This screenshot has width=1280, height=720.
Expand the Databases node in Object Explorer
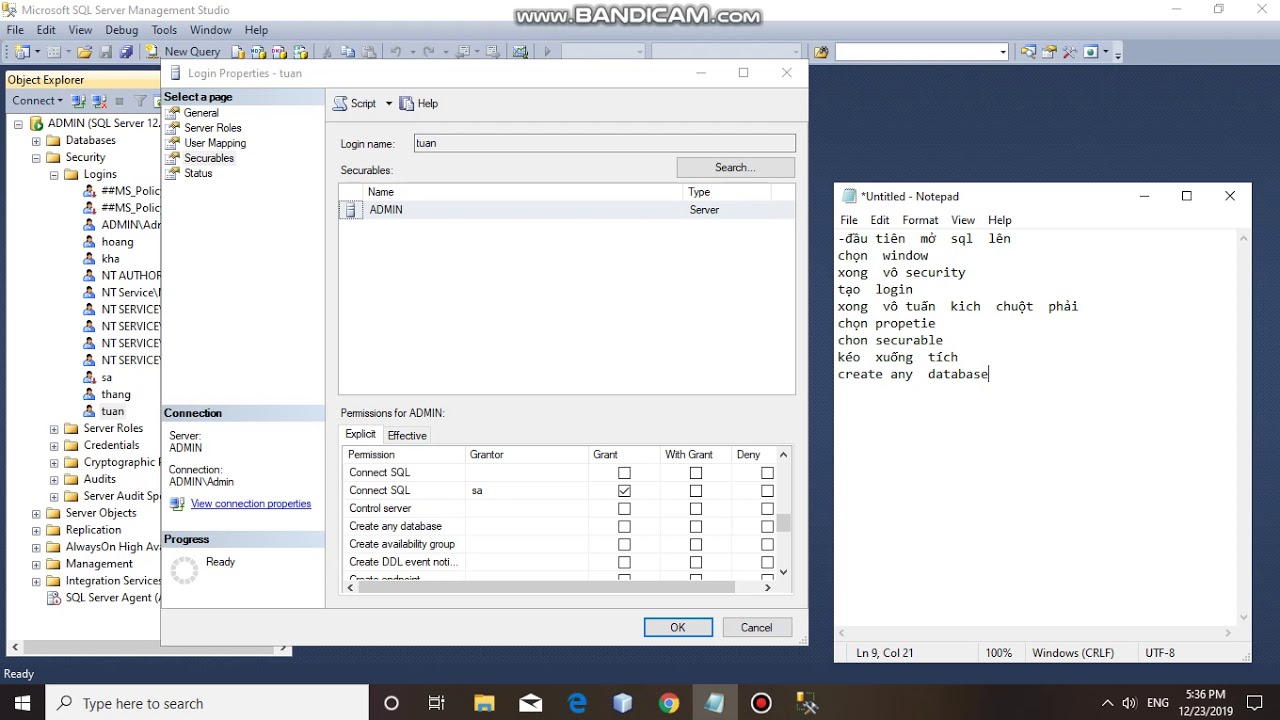coord(36,141)
